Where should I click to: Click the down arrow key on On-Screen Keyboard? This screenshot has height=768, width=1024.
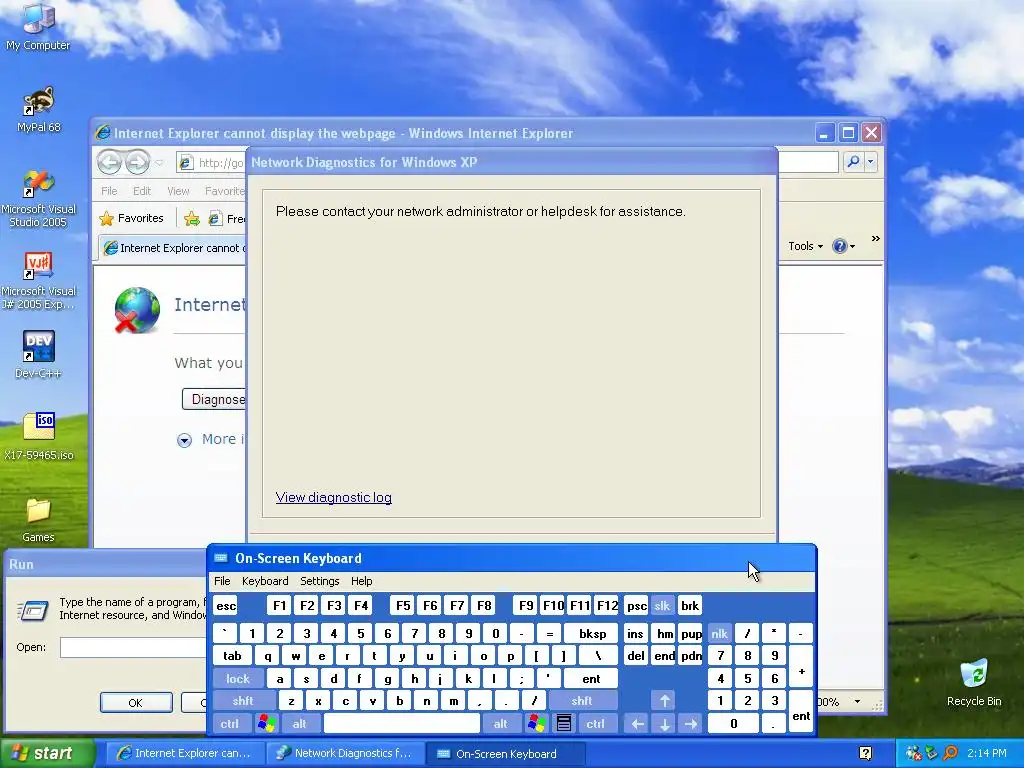[664, 723]
